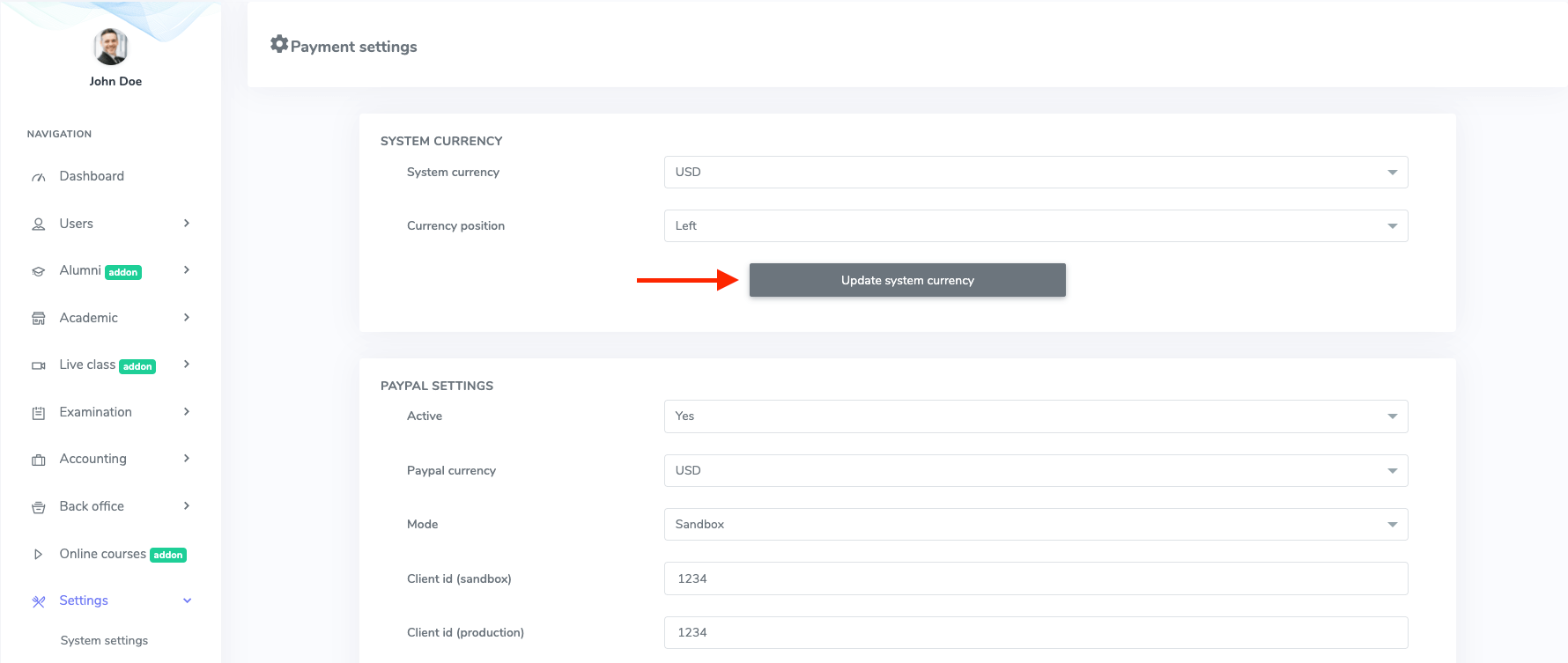Click John Doe's profile avatar
The image size is (1568, 663).
(111, 47)
